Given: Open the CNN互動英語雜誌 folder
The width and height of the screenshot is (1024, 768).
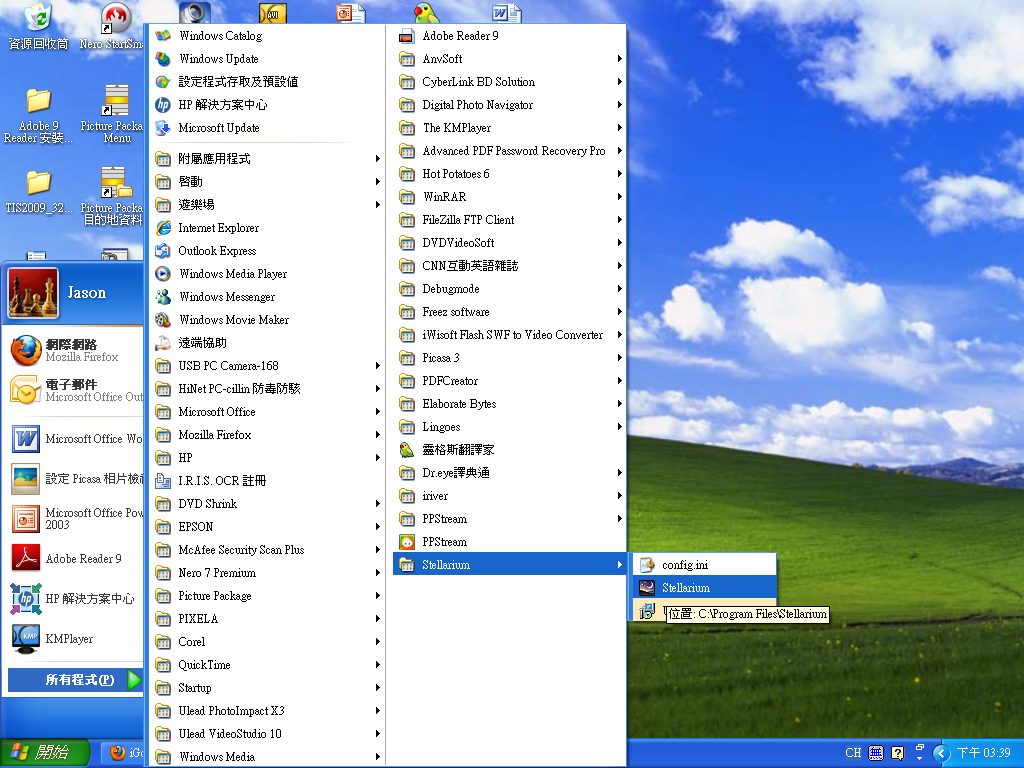Looking at the screenshot, I should [x=509, y=266].
